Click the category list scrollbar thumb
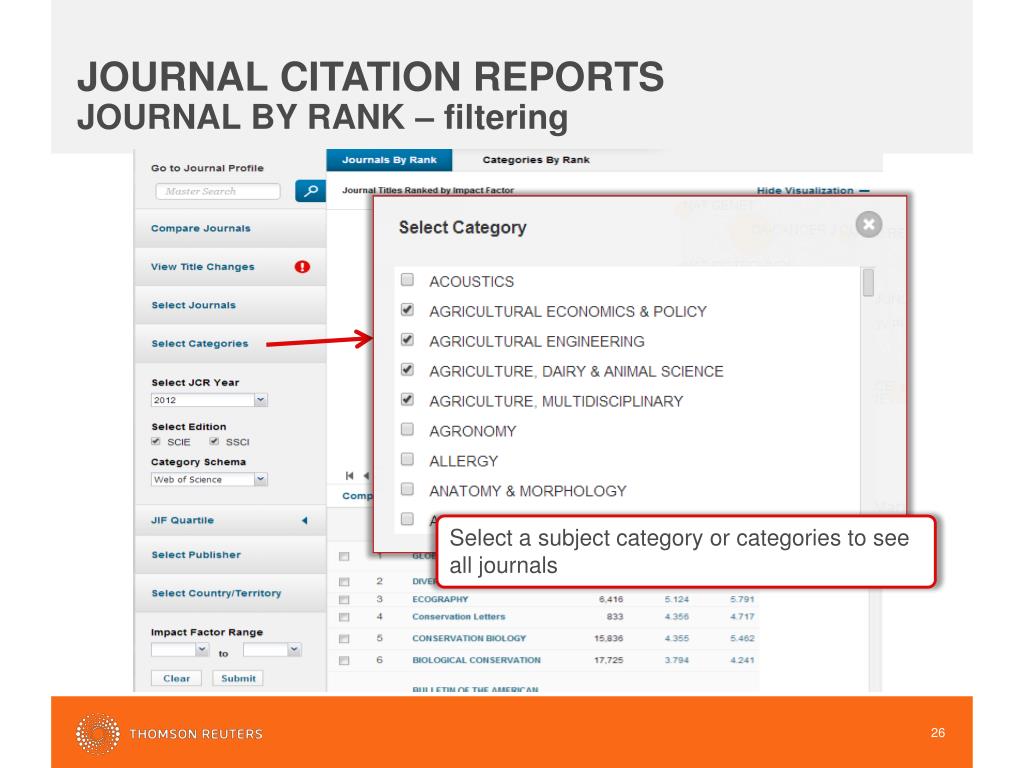 (868, 283)
